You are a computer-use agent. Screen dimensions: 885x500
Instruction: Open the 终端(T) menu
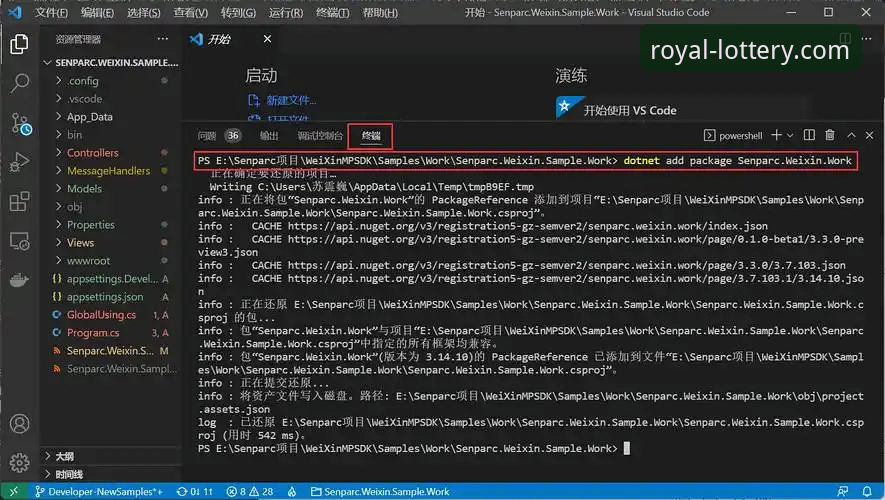(x=332, y=12)
